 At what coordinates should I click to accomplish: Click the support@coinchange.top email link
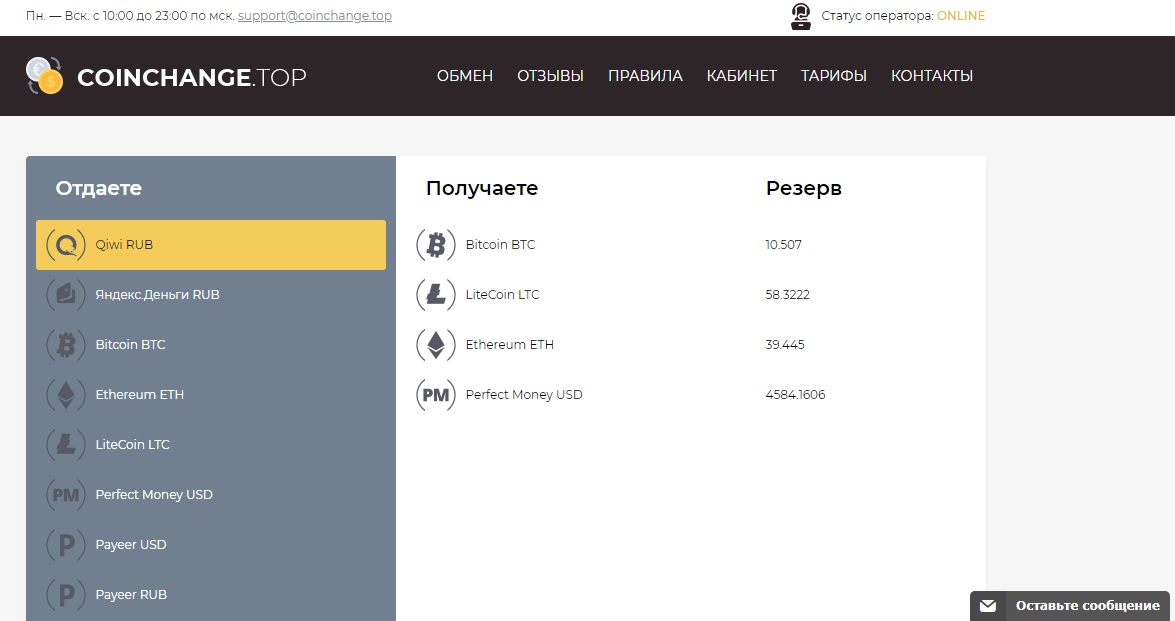(x=314, y=16)
